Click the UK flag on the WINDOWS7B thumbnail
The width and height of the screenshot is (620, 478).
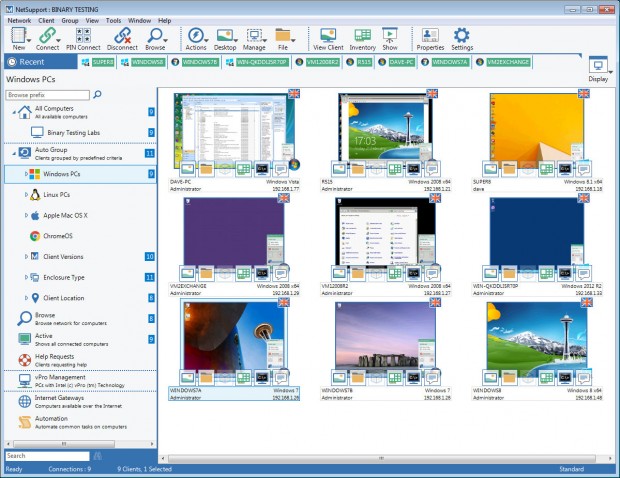435,302
